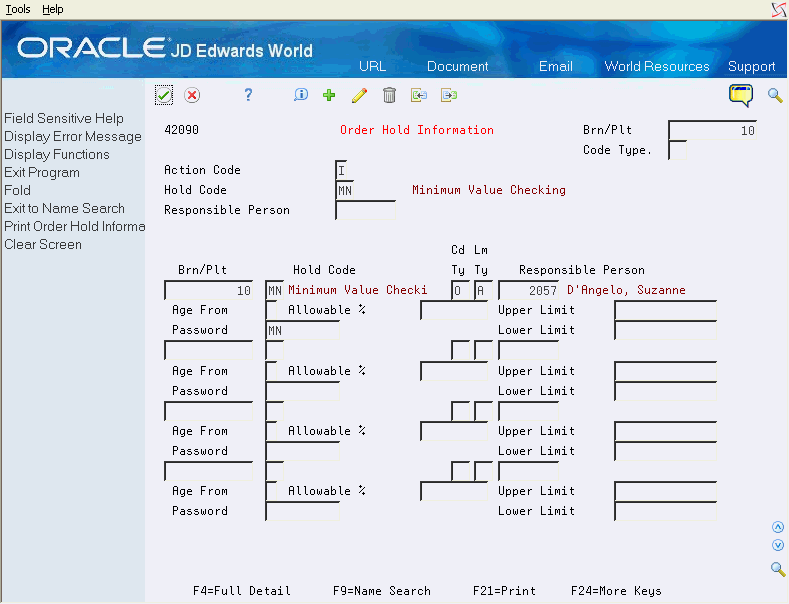This screenshot has width=789, height=604.
Task: Click first row Brn/Plt field showing 10
Action: tap(209, 290)
